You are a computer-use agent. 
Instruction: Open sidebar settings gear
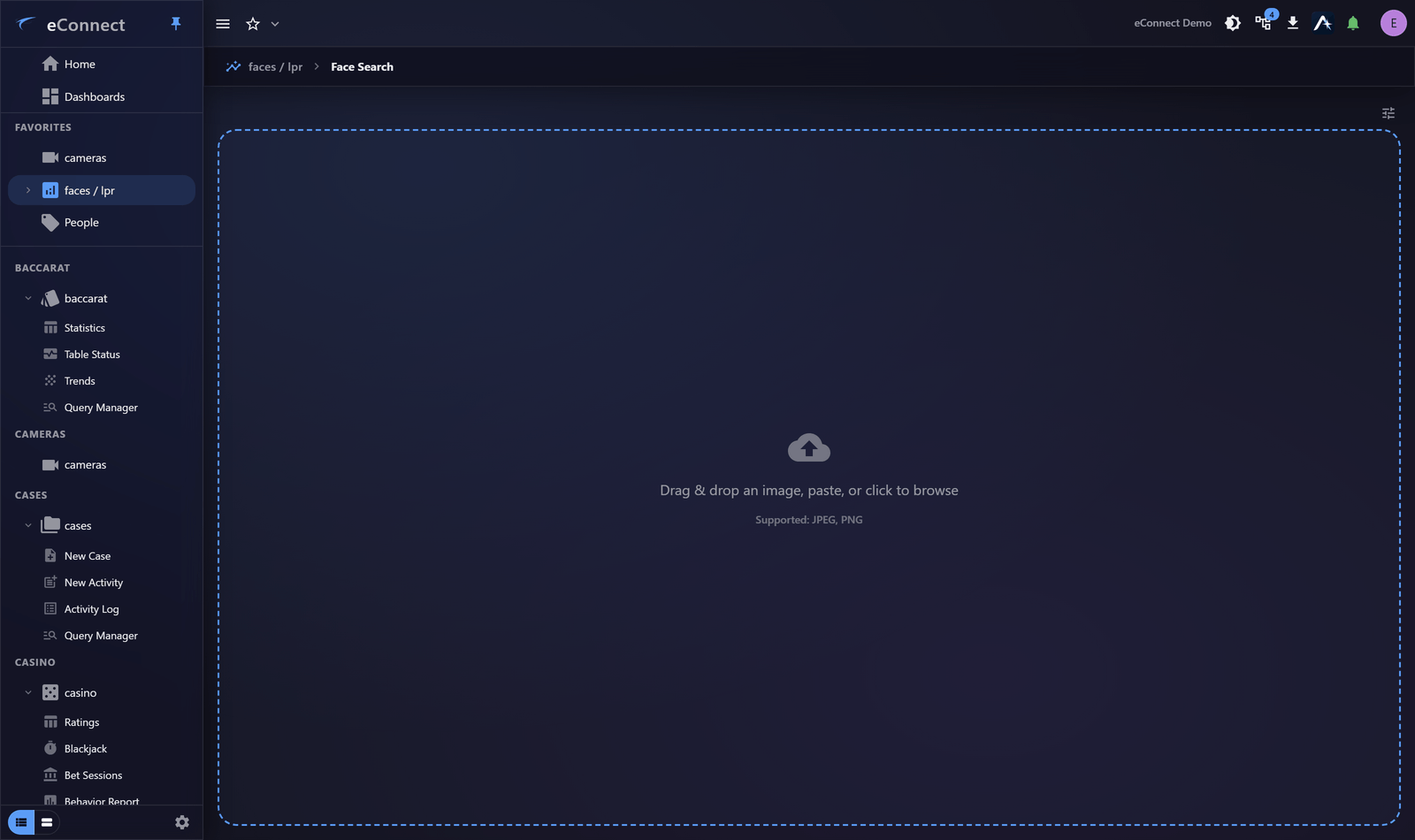coord(182,822)
